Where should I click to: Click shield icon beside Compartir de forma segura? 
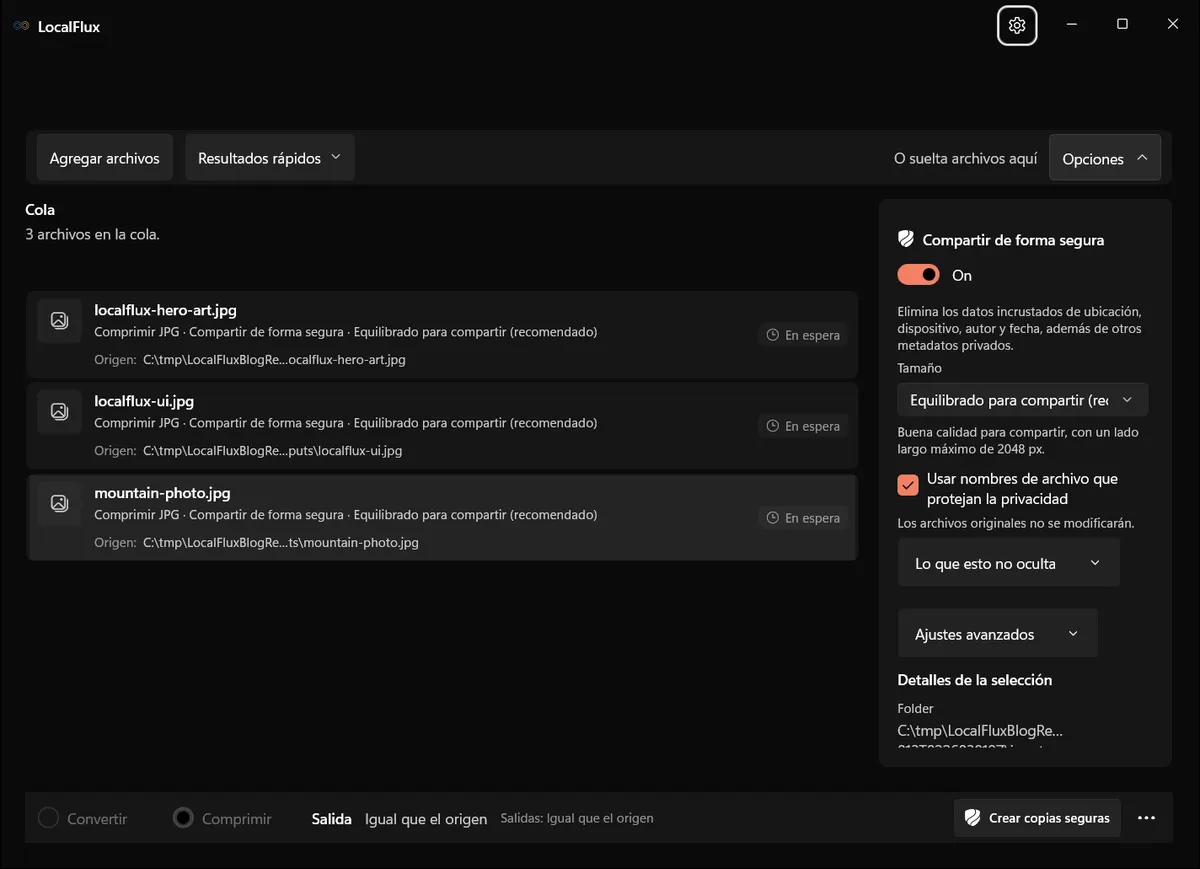(x=906, y=240)
